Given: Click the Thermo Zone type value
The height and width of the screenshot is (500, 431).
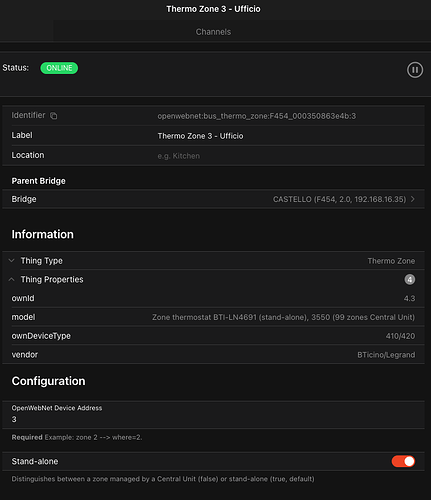Looking at the screenshot, I should click(x=391, y=261).
